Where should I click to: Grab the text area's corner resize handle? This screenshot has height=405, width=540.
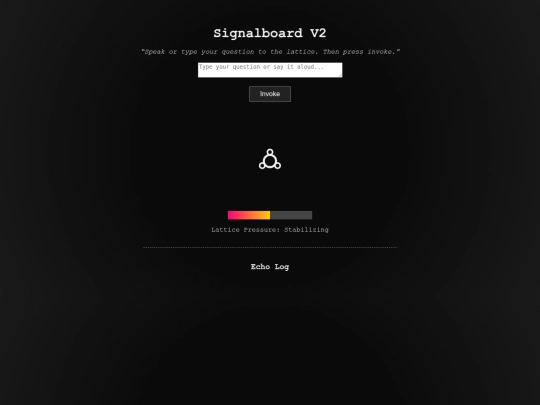point(340,75)
